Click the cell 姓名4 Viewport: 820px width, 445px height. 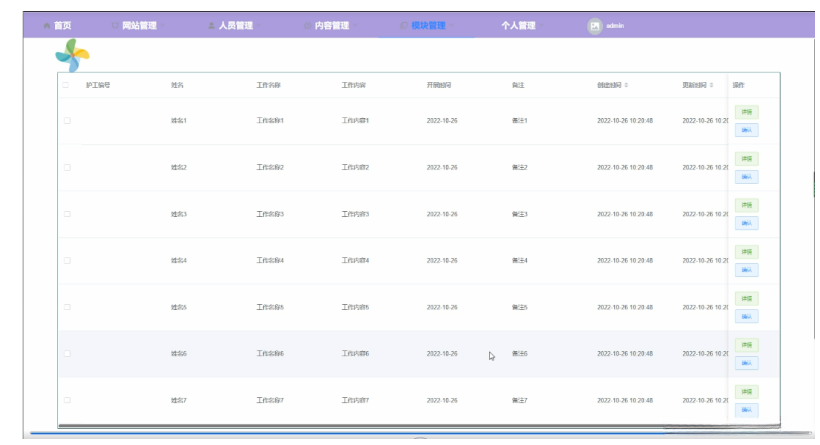point(179,260)
